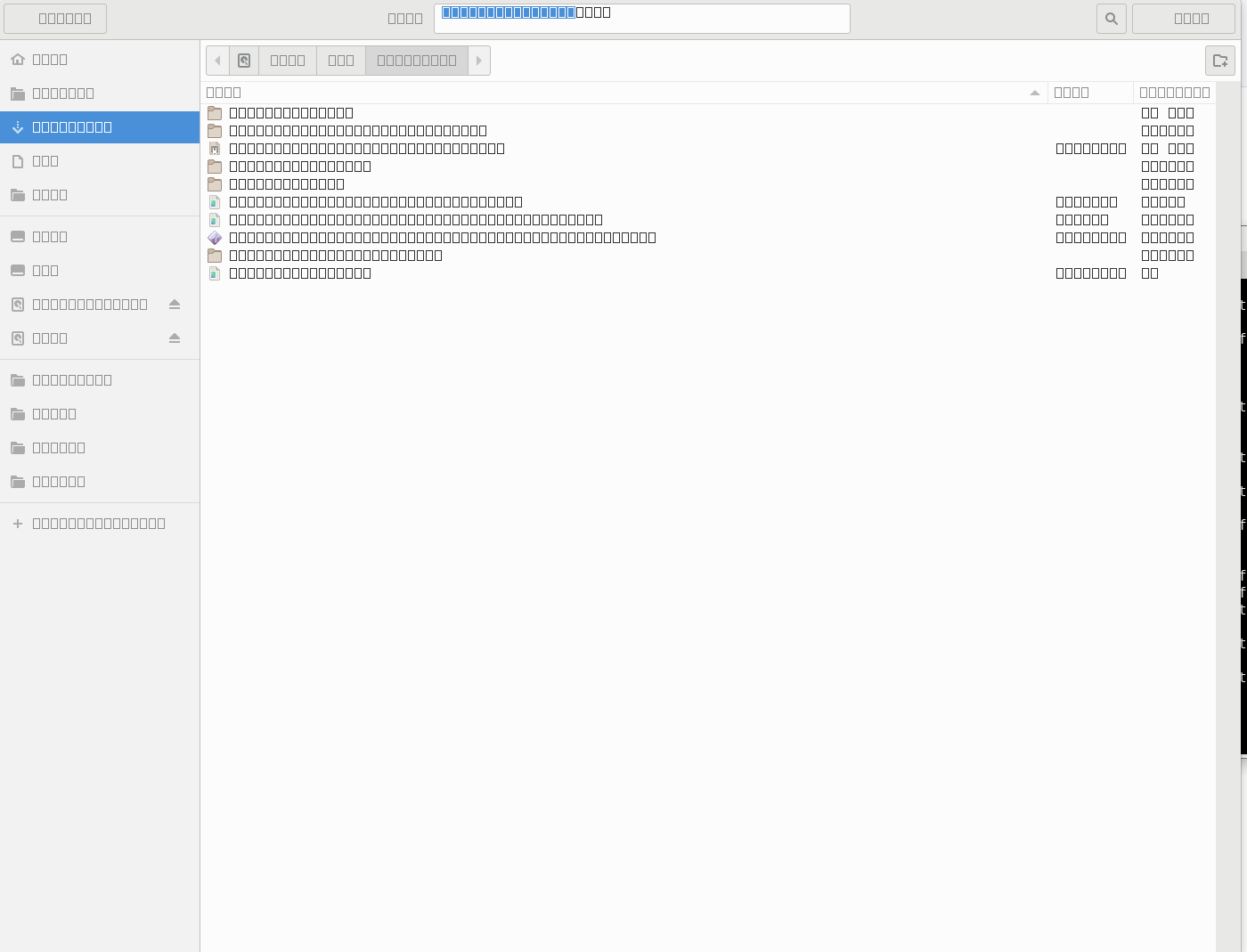
Task: Click the left arrow in the path bar
Action: pyautogui.click(x=218, y=61)
